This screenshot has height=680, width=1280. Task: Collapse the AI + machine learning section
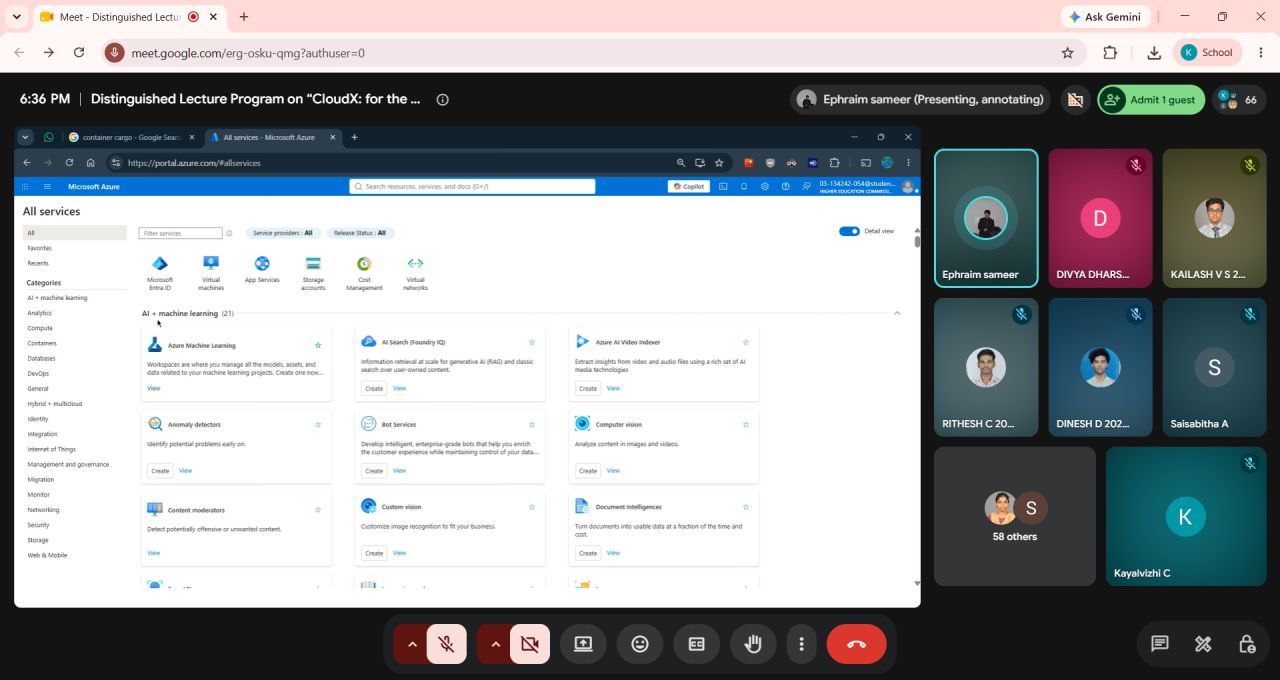point(897,313)
